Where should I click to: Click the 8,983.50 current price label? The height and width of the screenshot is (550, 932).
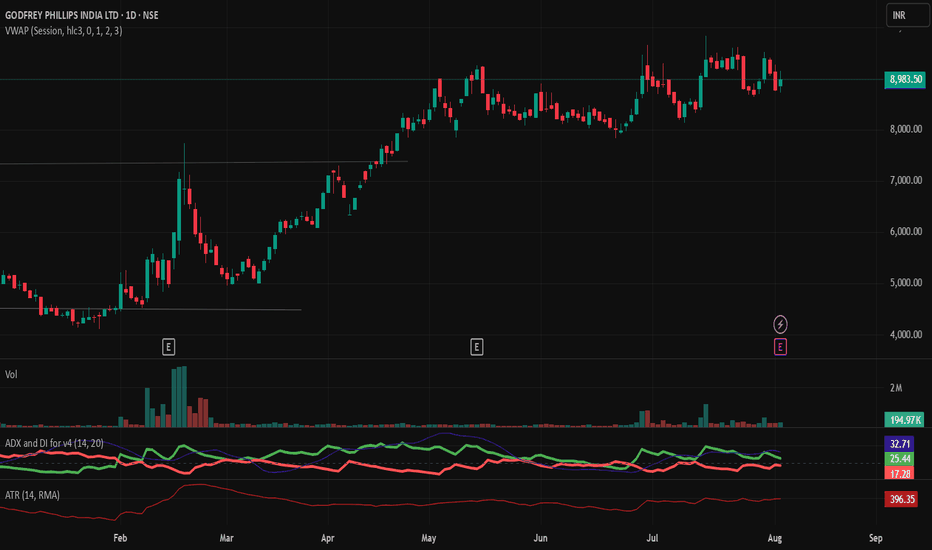[x=905, y=79]
